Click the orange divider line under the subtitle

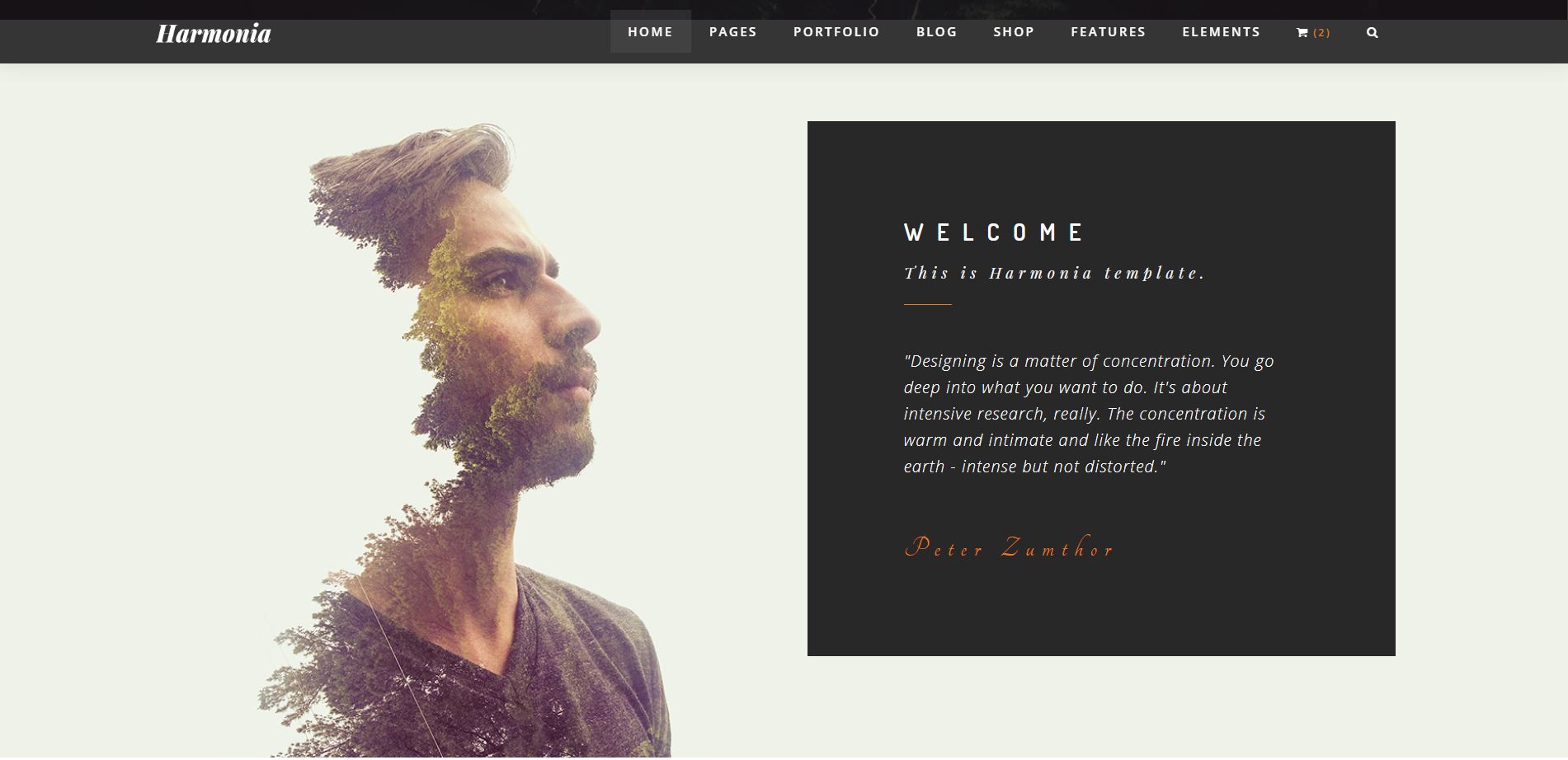click(x=928, y=304)
